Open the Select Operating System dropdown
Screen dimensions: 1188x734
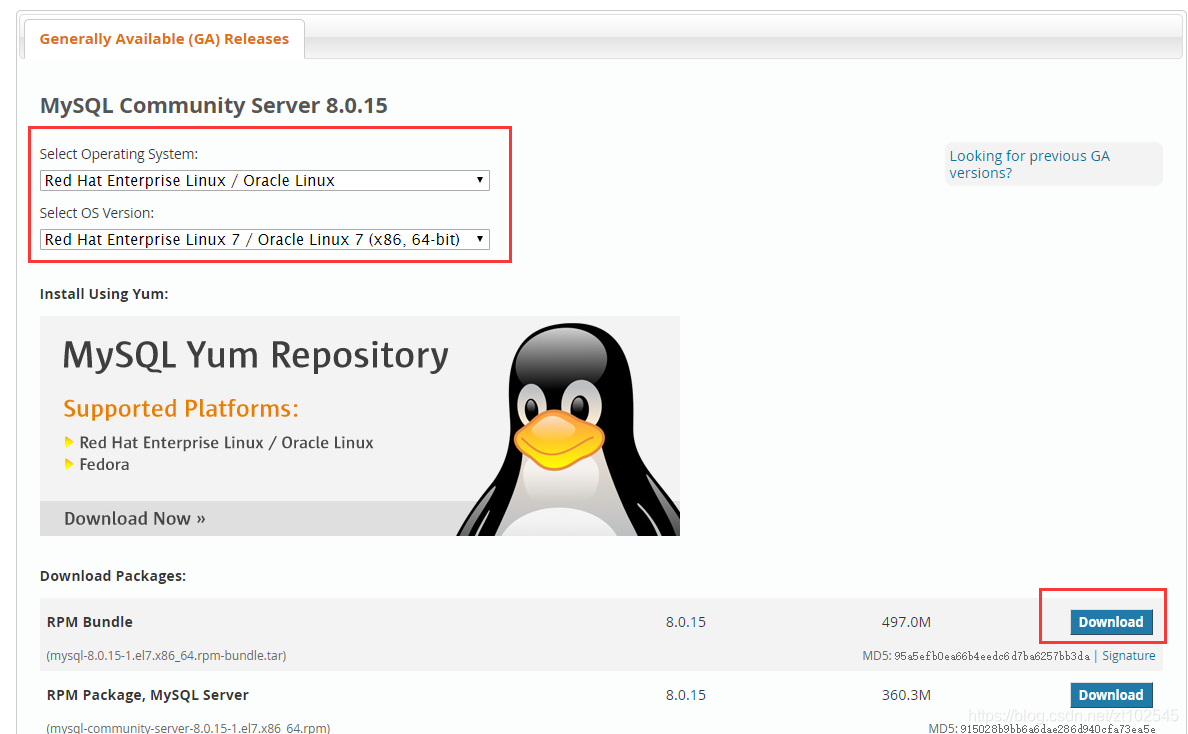click(264, 180)
